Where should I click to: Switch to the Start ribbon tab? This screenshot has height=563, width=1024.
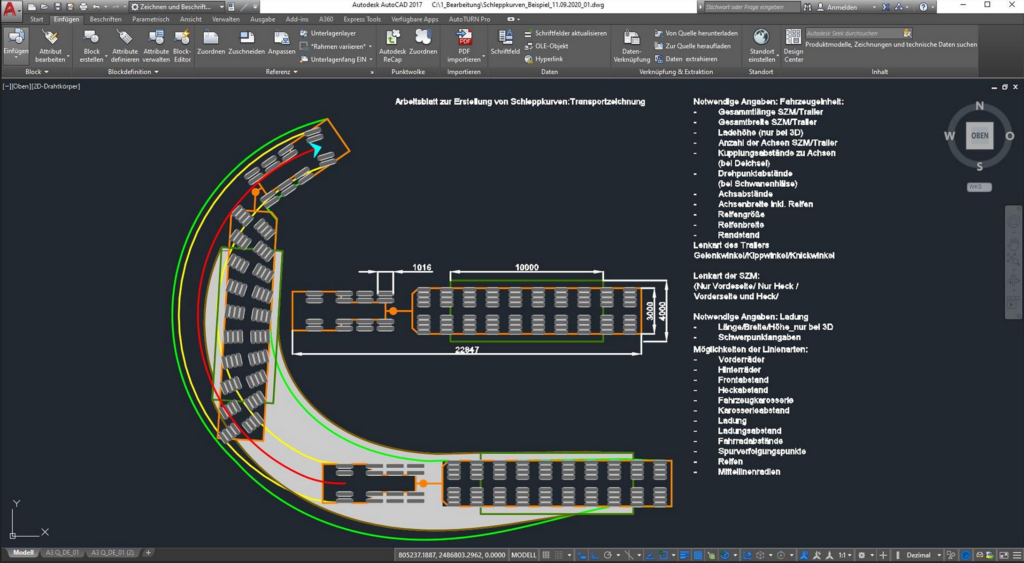pos(37,20)
